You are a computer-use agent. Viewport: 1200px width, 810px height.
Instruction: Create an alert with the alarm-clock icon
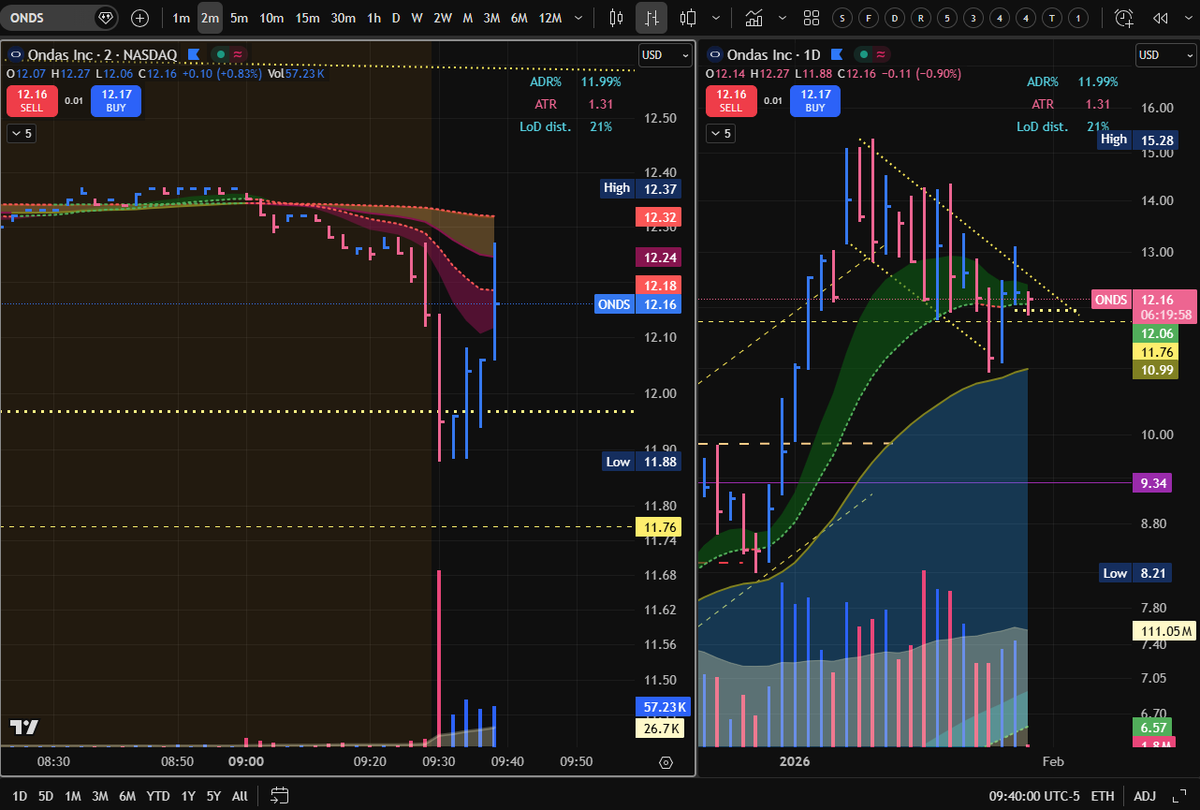(x=1124, y=18)
